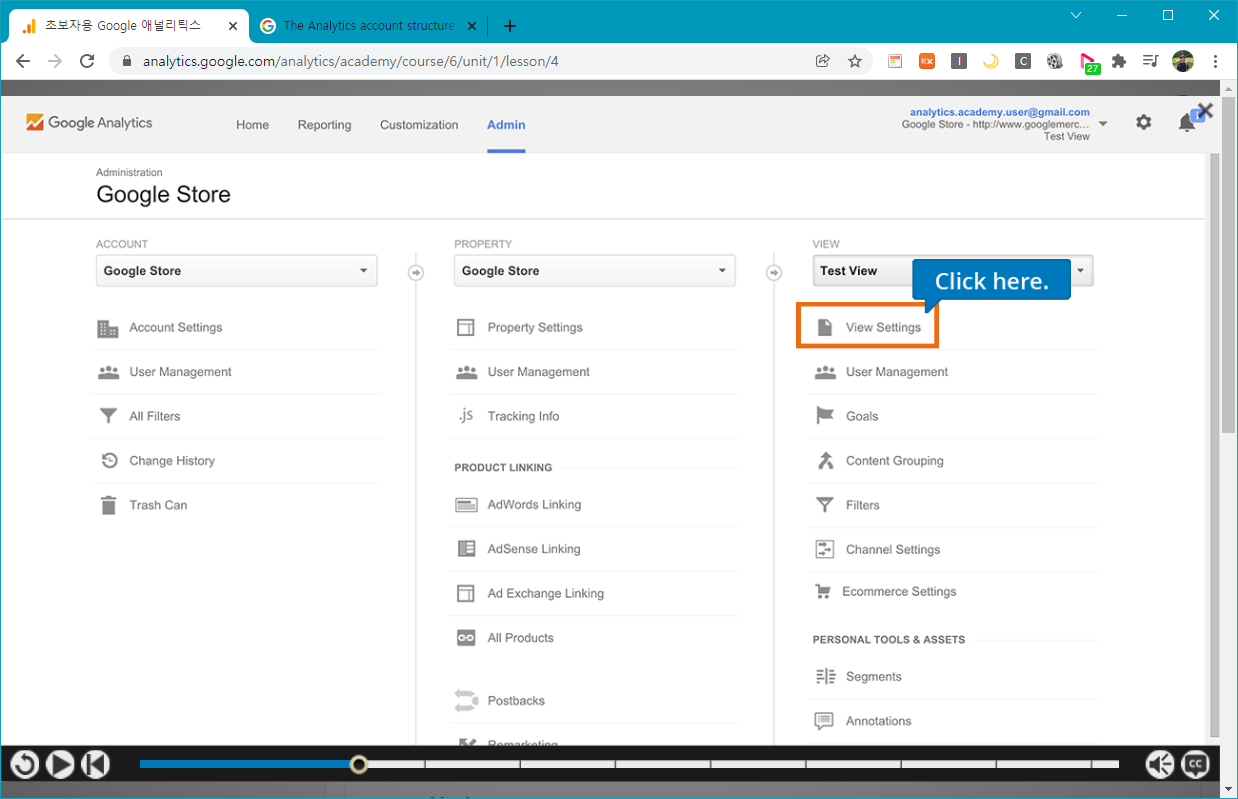The height and width of the screenshot is (799, 1238).
Task: Click the Trash Can icon
Action: (x=108, y=505)
